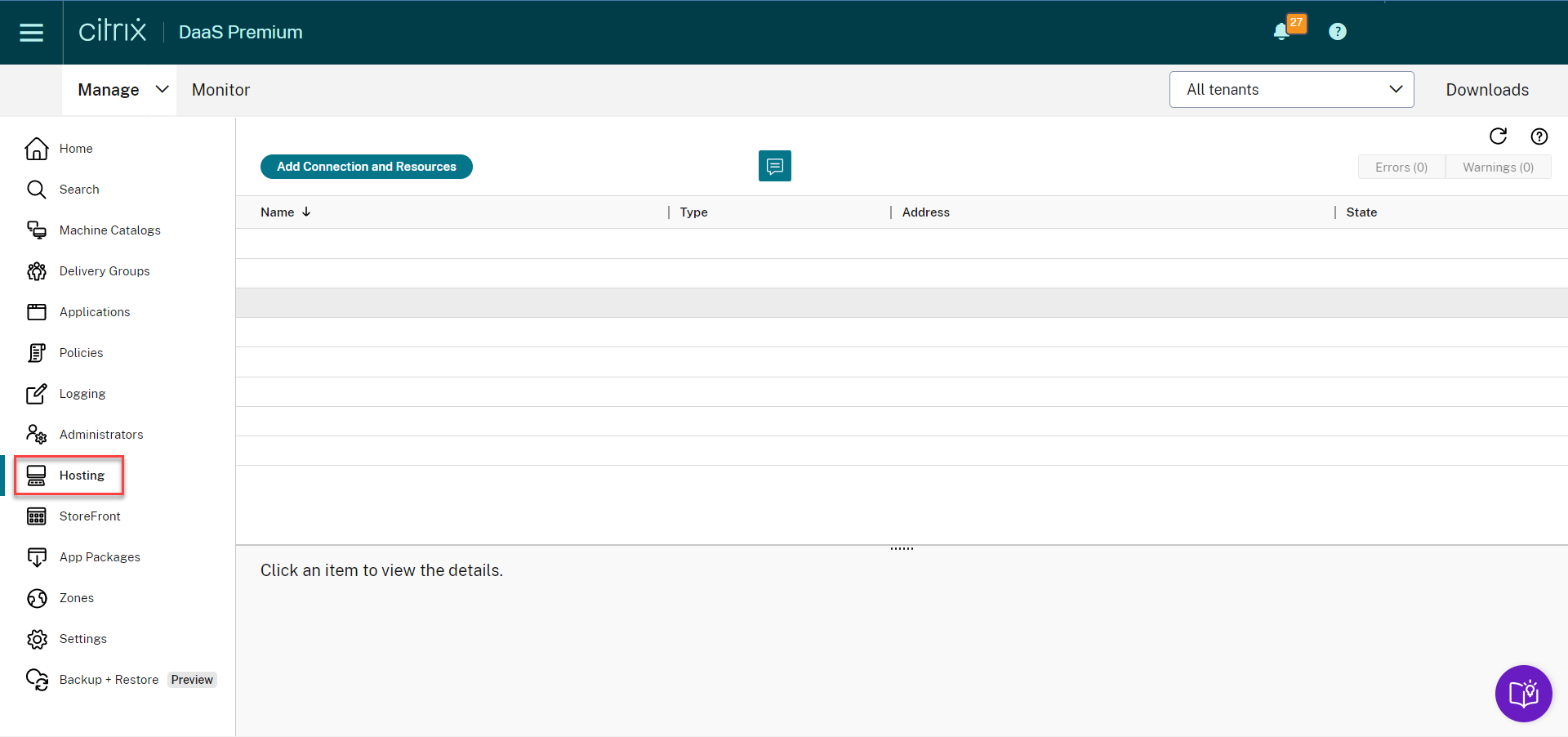Open the page help question-mark icon
The image size is (1568, 737).
pos(1539,136)
